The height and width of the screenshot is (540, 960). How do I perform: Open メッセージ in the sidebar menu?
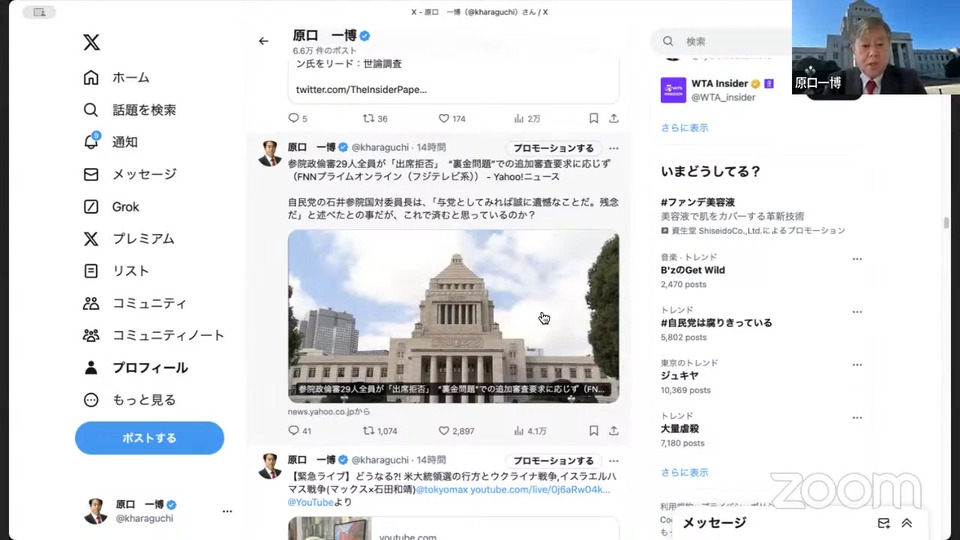pyautogui.click(x=129, y=174)
